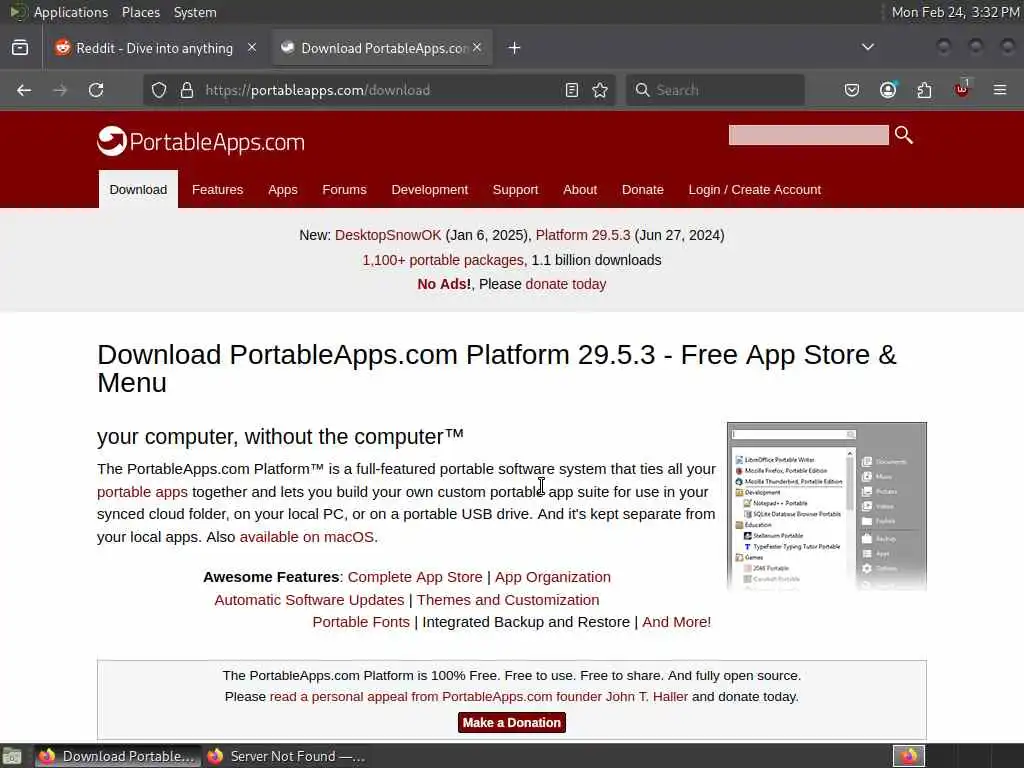Go back using the browser back arrow
This screenshot has height=768, width=1024.
tap(24, 90)
